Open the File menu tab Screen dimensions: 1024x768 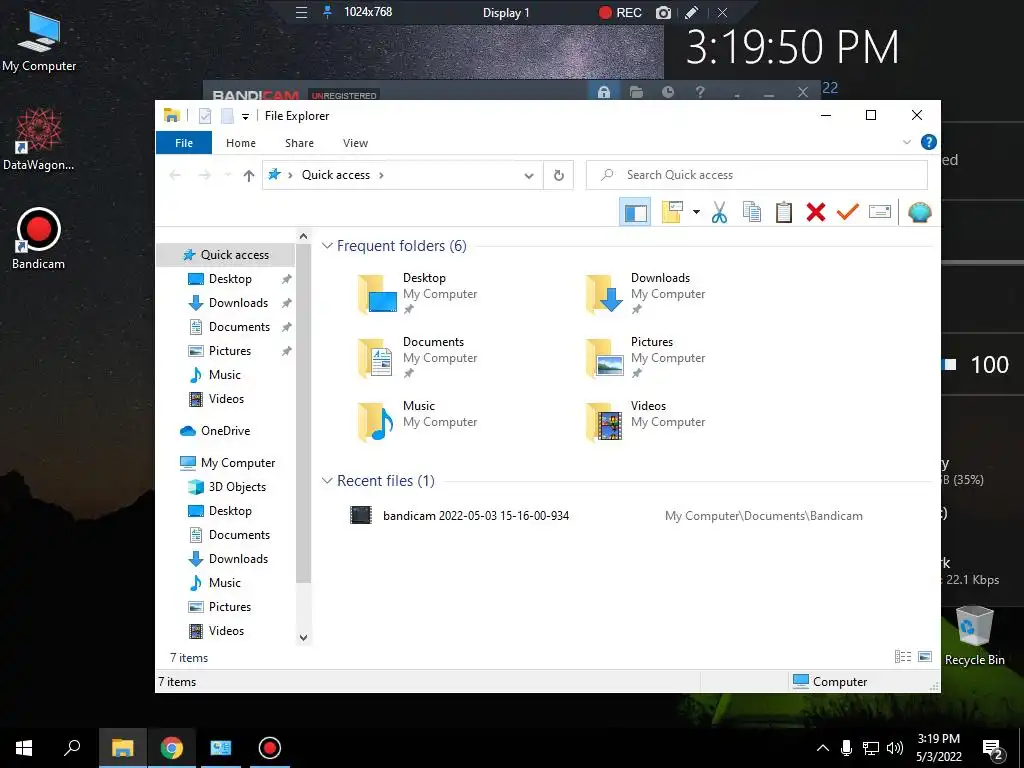pos(184,143)
